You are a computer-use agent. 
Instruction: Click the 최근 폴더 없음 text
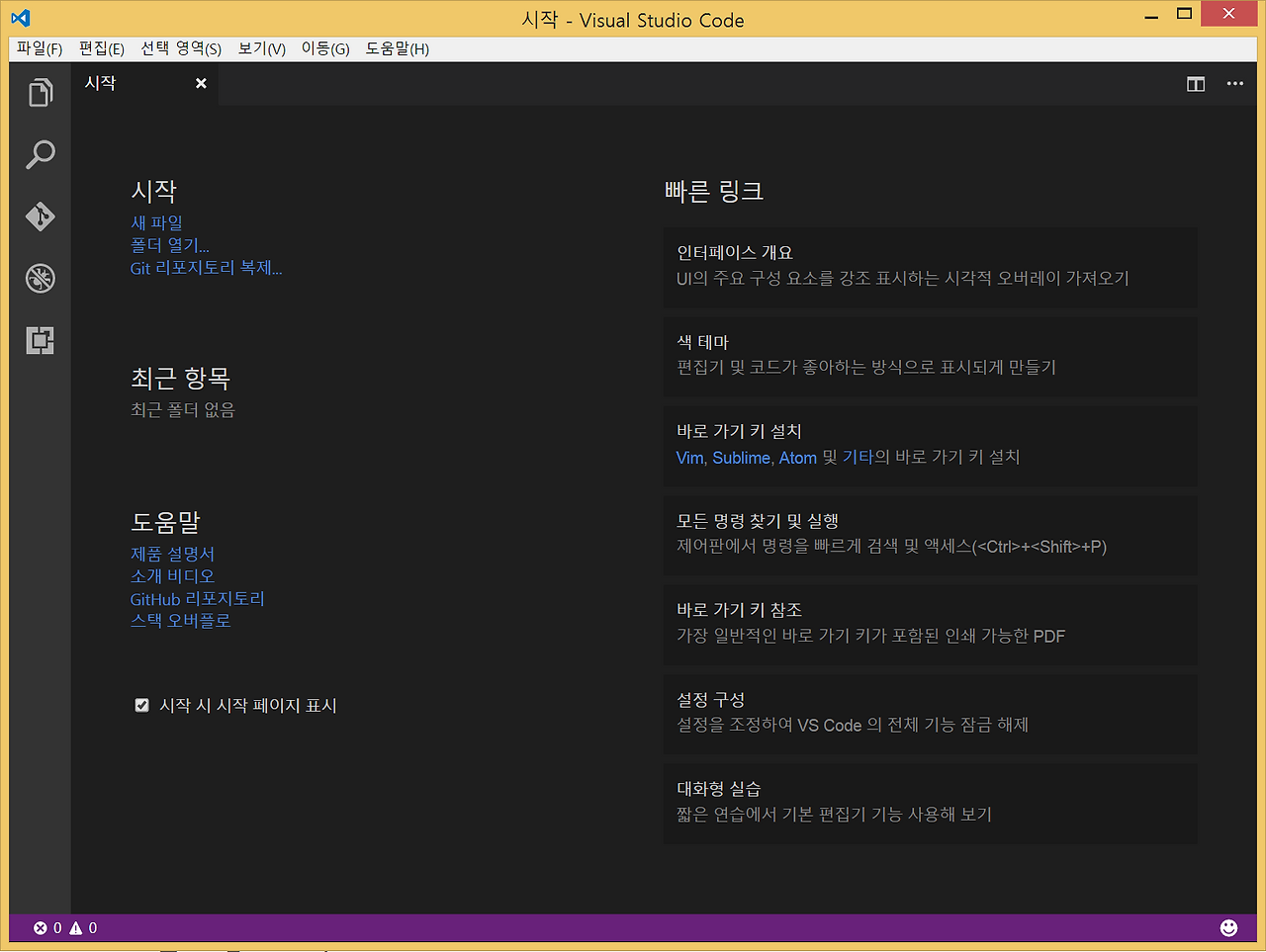pyautogui.click(x=183, y=410)
